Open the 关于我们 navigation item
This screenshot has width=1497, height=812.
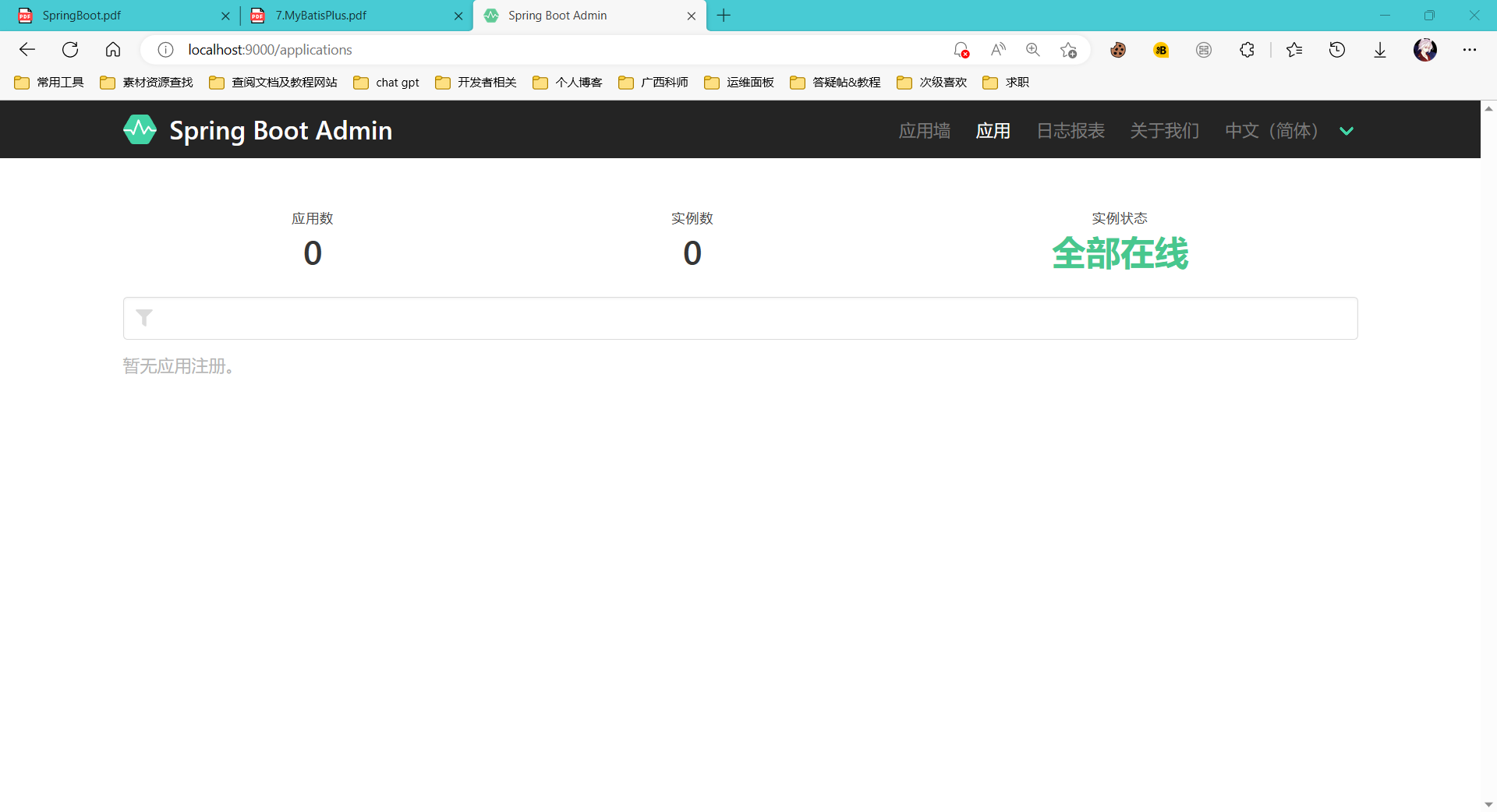(1165, 131)
